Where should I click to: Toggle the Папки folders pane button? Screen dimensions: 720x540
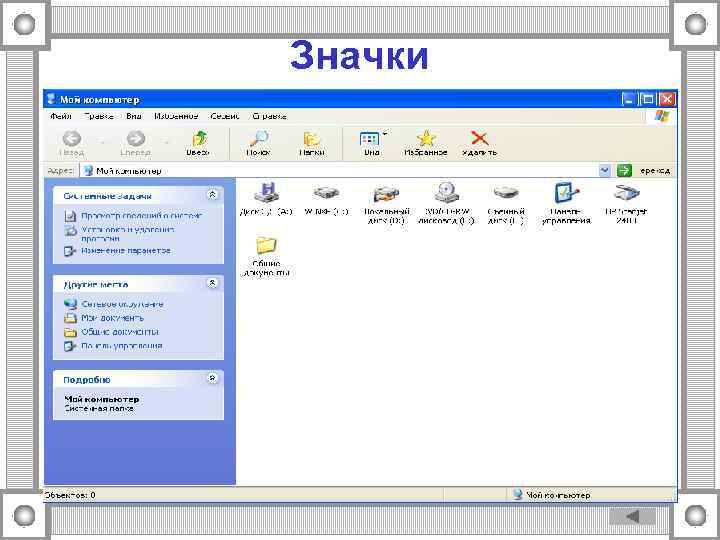pos(312,143)
